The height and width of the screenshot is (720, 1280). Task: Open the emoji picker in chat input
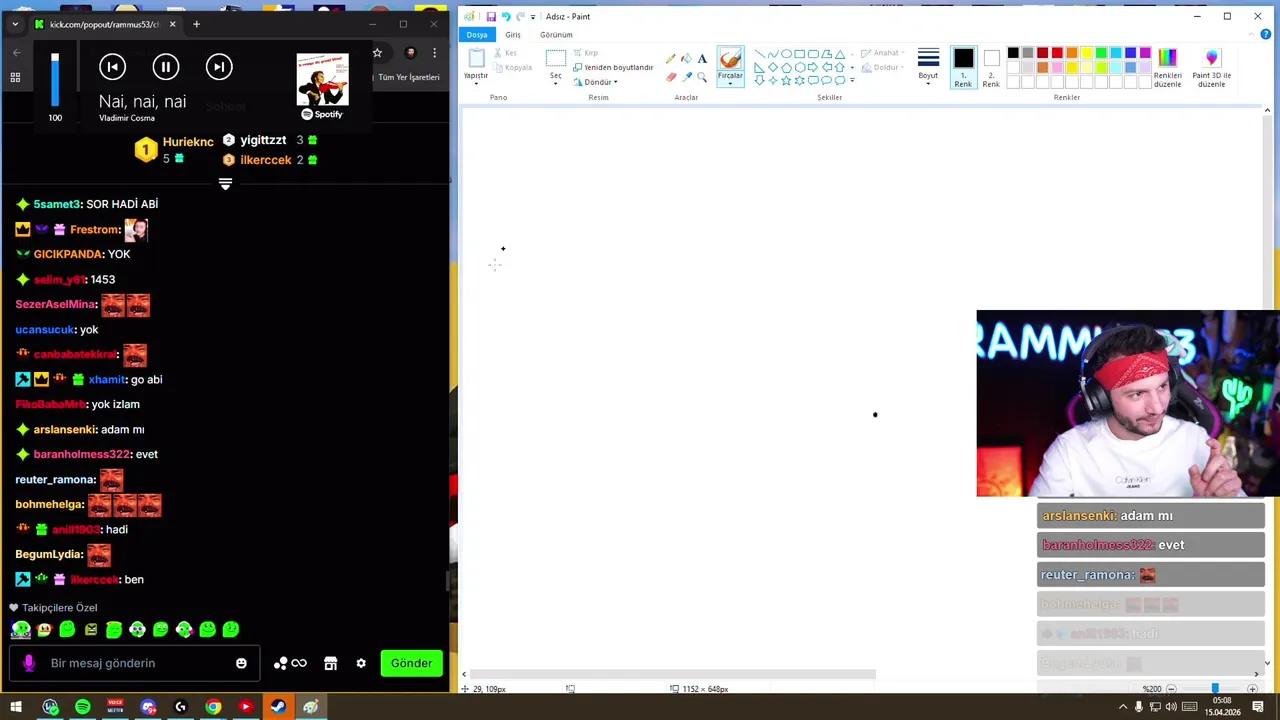coord(241,663)
